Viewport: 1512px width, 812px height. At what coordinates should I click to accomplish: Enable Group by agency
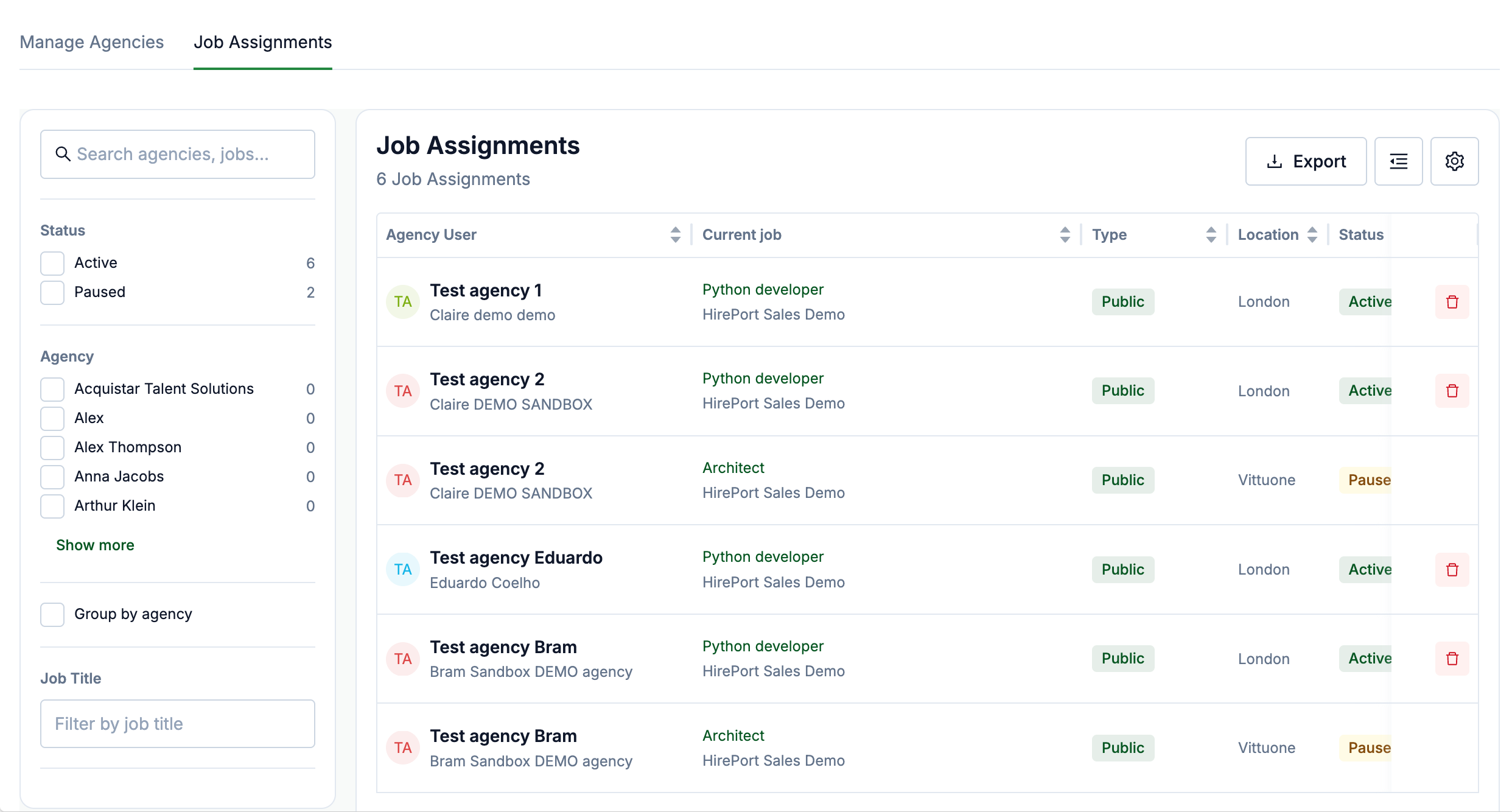point(52,614)
